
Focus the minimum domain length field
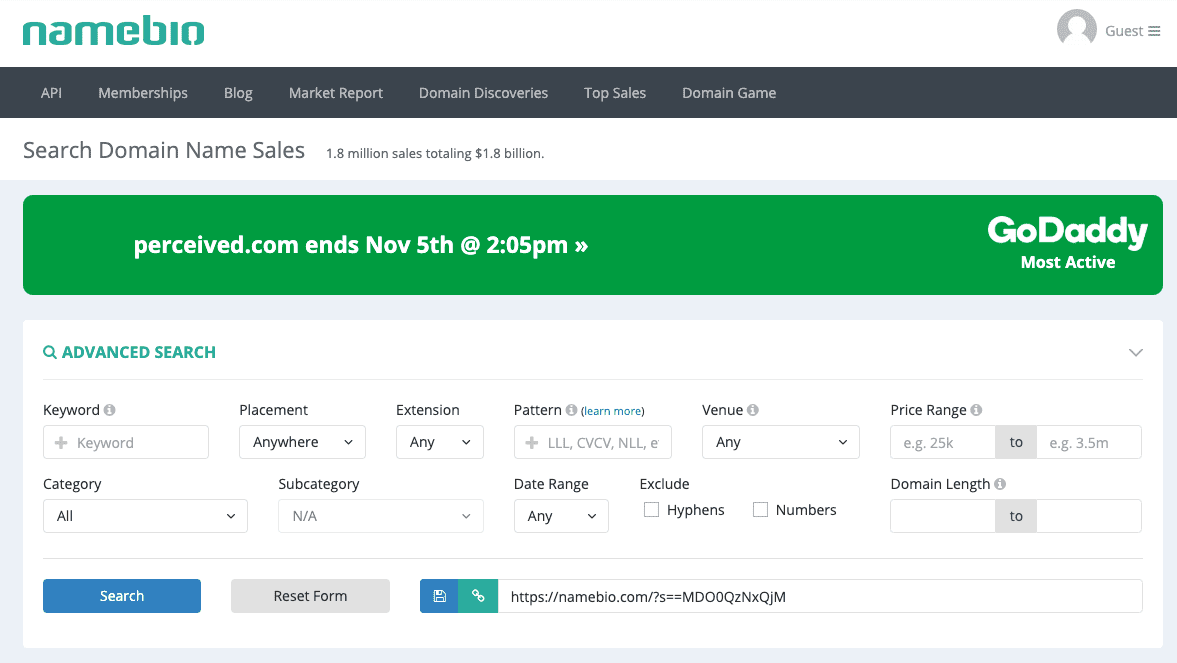click(x=943, y=516)
